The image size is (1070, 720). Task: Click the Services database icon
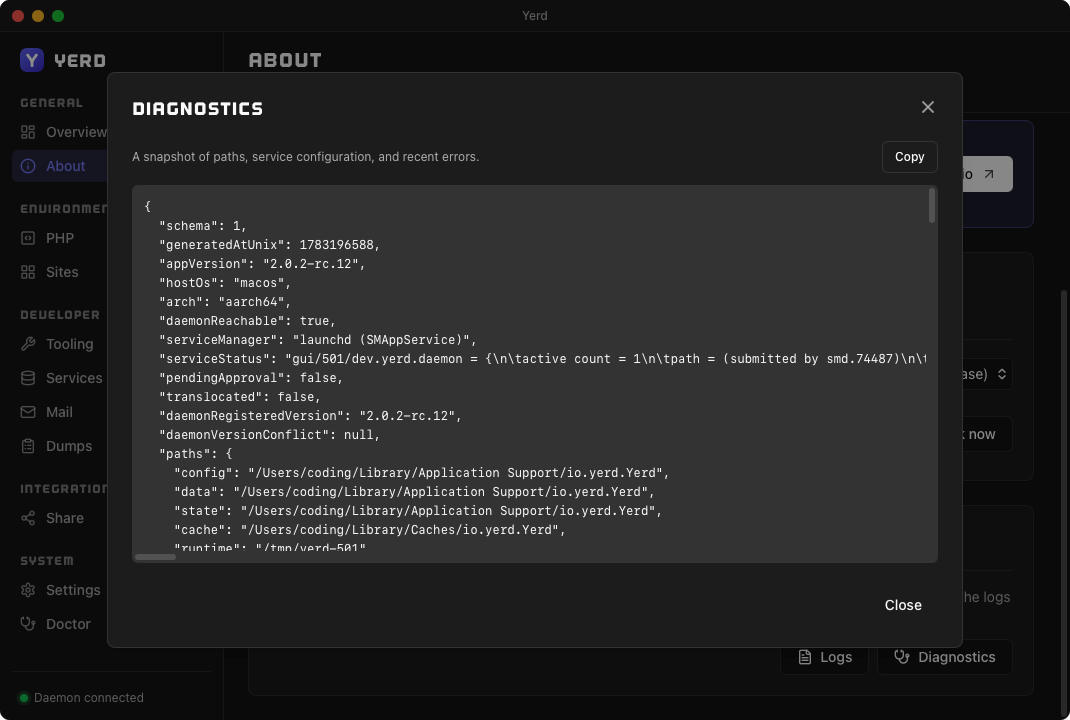point(28,378)
